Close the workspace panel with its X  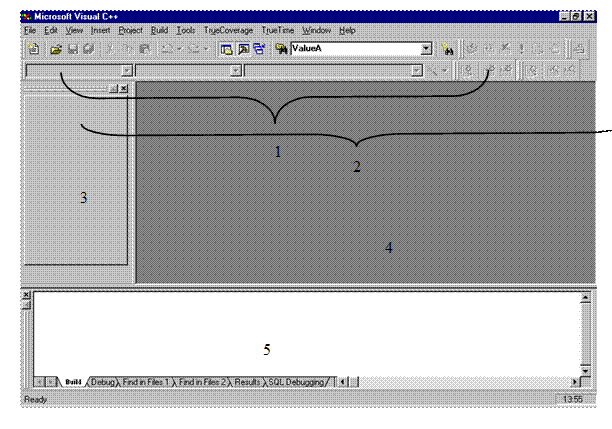(123, 89)
